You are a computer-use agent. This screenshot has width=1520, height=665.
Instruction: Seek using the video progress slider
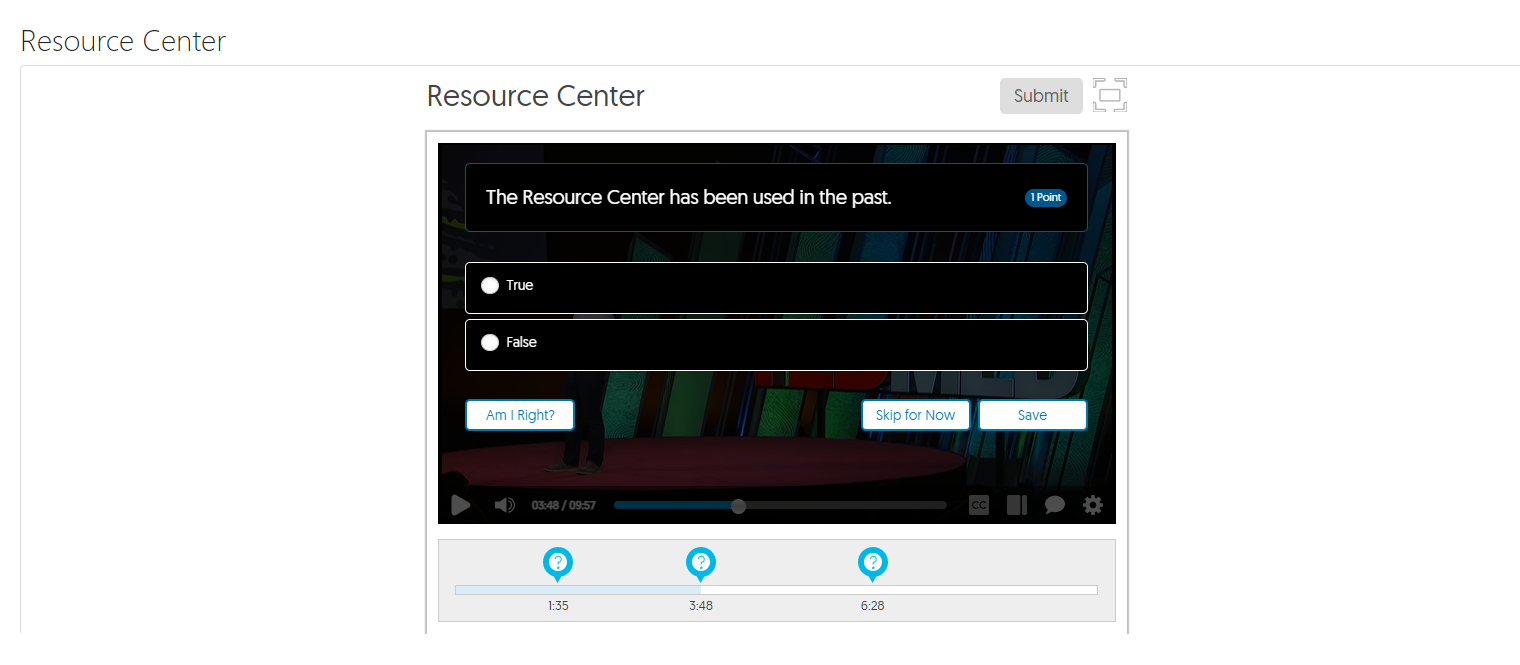(780, 506)
